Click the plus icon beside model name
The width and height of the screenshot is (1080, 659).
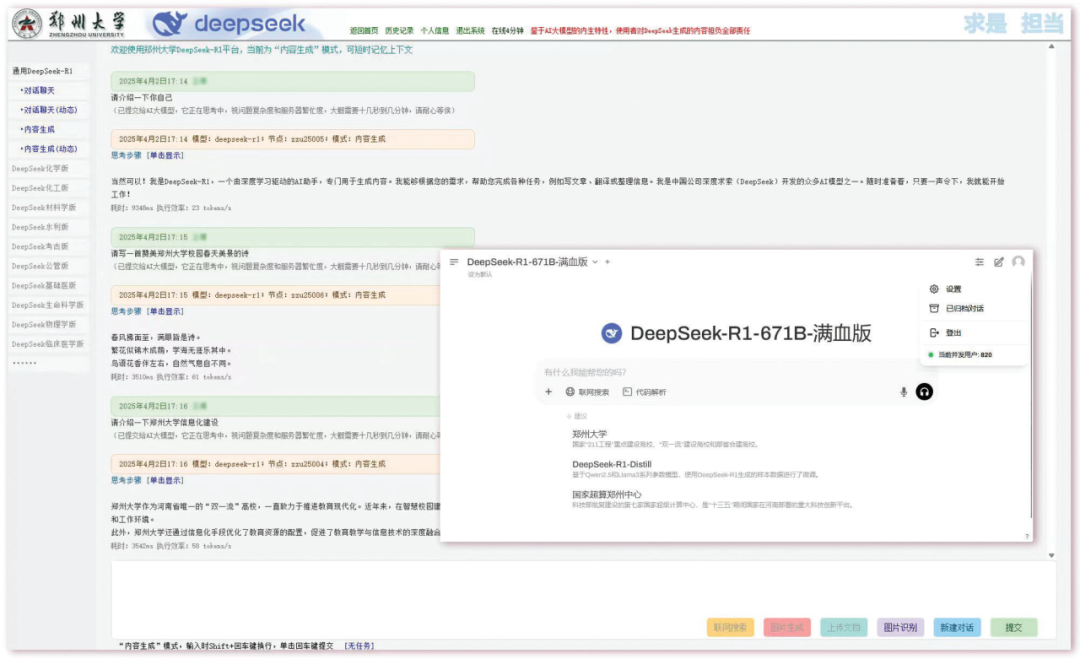[x=607, y=262]
